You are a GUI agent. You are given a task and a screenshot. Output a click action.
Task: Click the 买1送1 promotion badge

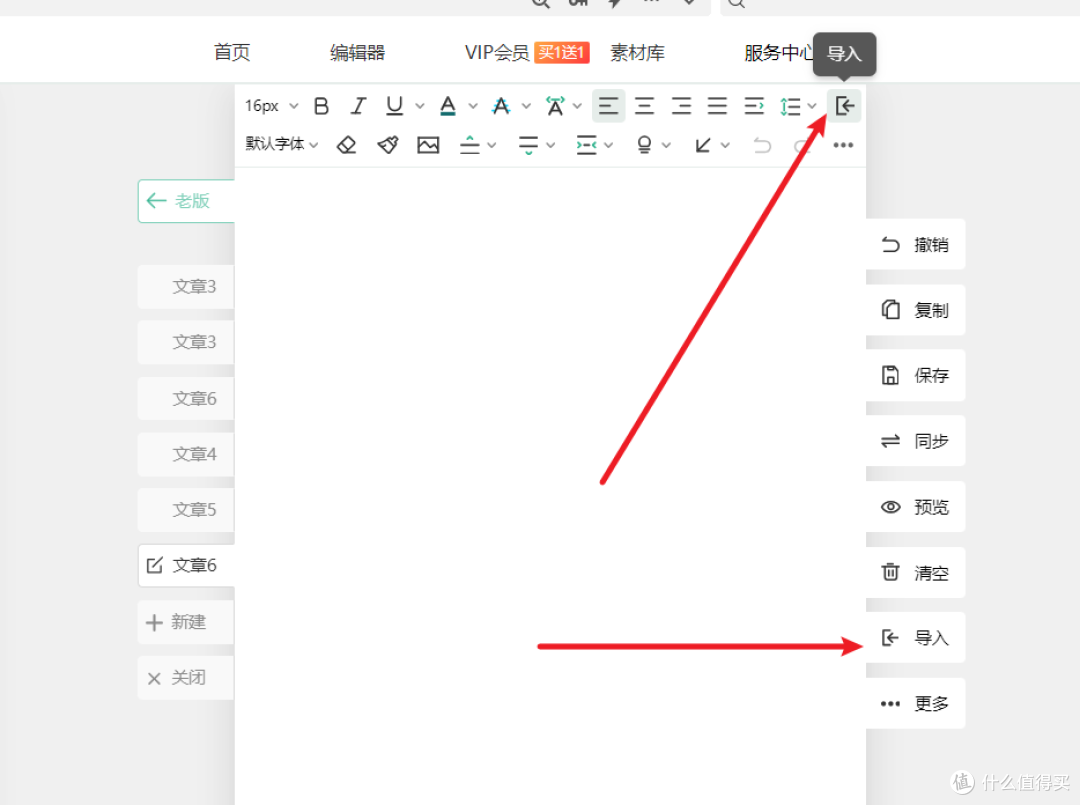pos(562,52)
